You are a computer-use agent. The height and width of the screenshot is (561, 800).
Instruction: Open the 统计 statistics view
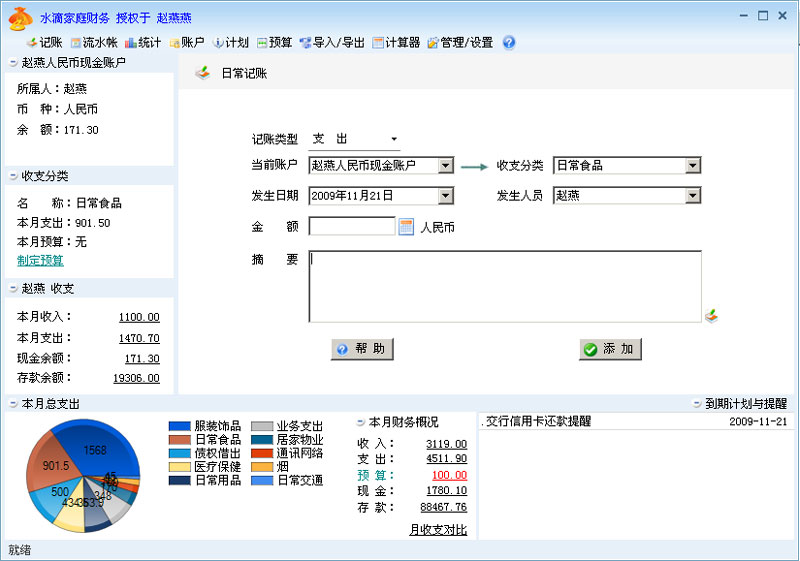click(143, 42)
